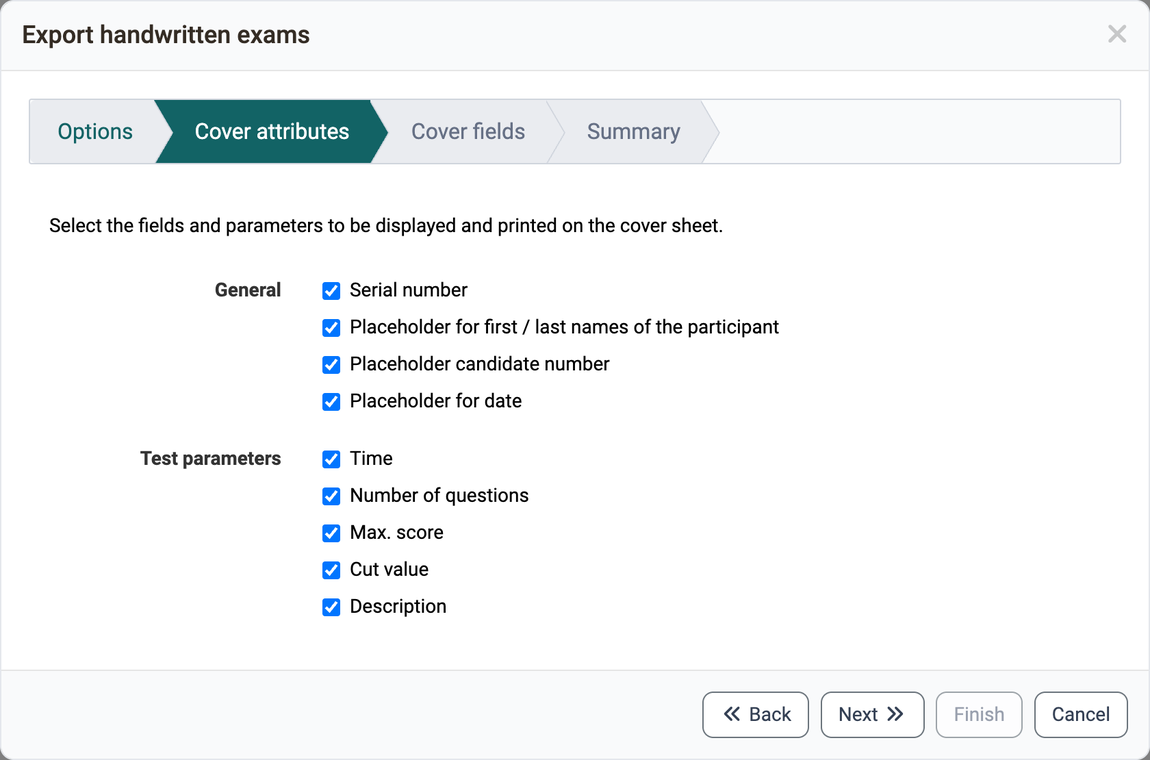The height and width of the screenshot is (760, 1150).
Task: Uncheck the Serial number checkbox
Action: [332, 291]
